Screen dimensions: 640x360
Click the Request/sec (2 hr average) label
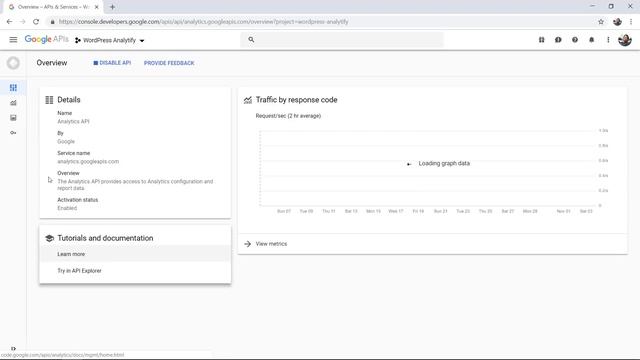[x=288, y=116]
